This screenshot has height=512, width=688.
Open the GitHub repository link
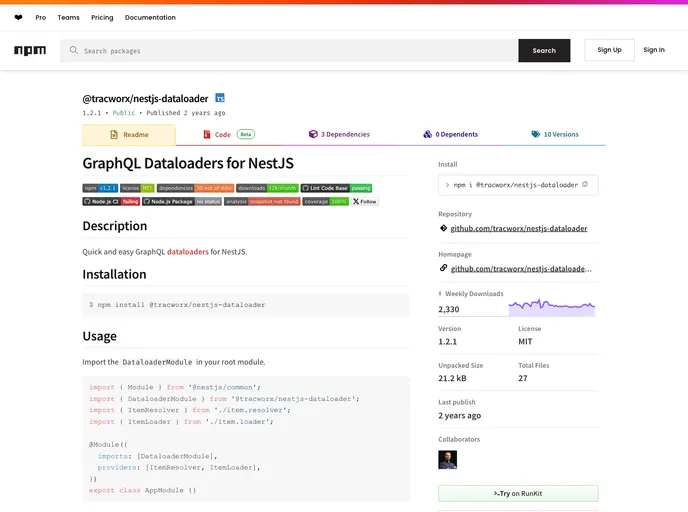519,229
